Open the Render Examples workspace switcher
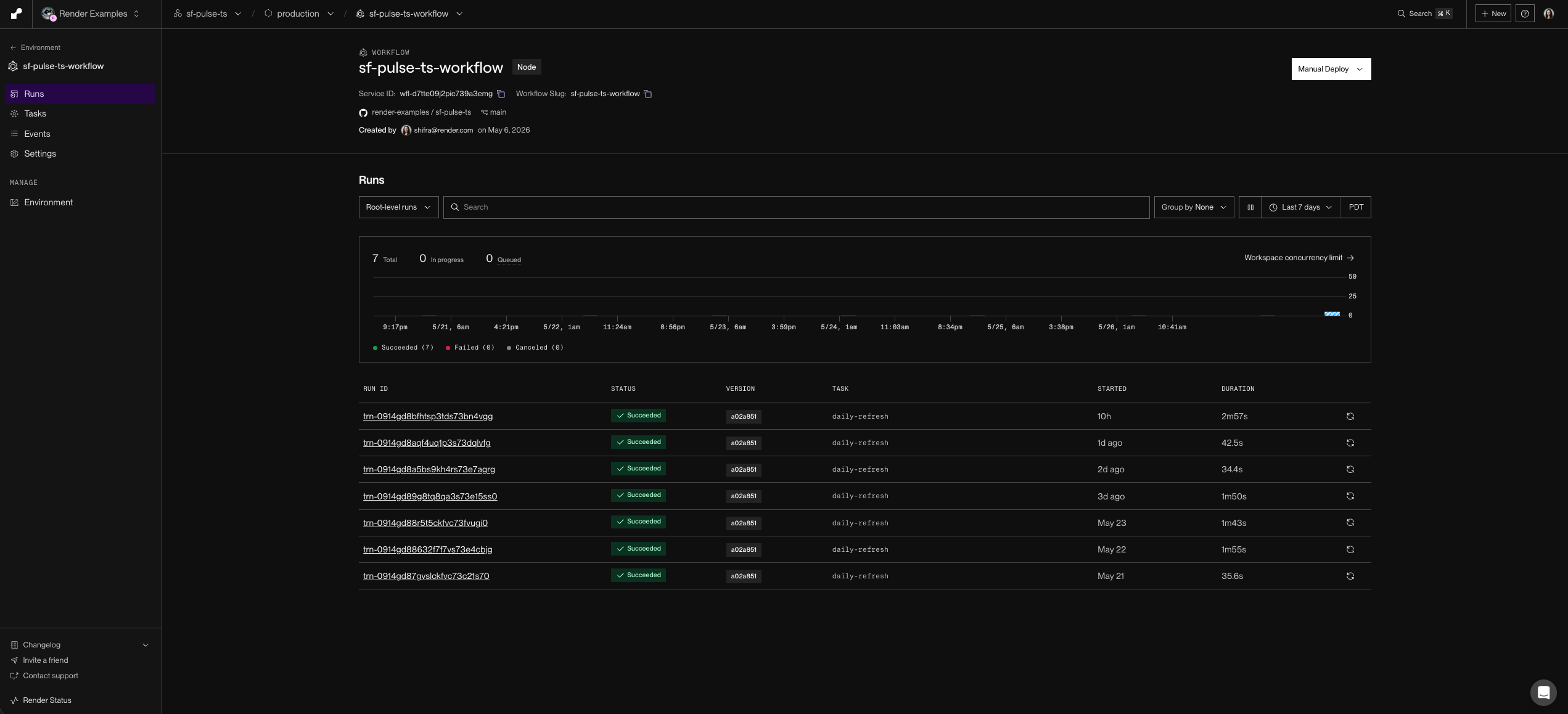Image resolution: width=1568 pixels, height=714 pixels. pyautogui.click(x=91, y=14)
